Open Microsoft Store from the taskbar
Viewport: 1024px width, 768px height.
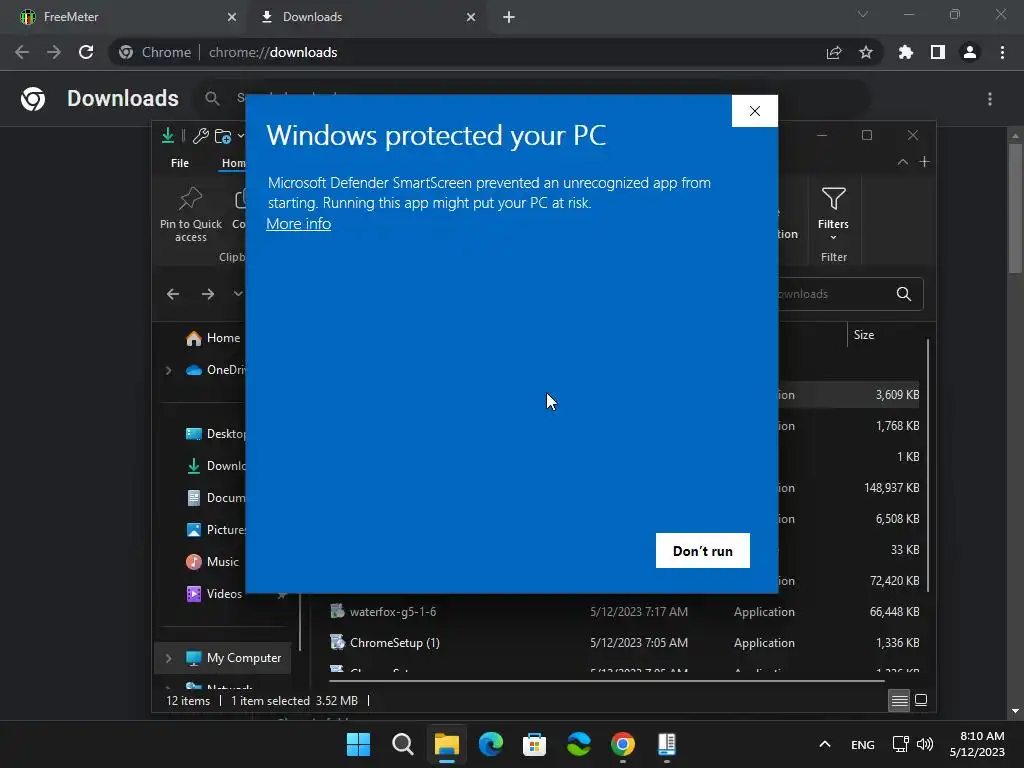click(534, 744)
